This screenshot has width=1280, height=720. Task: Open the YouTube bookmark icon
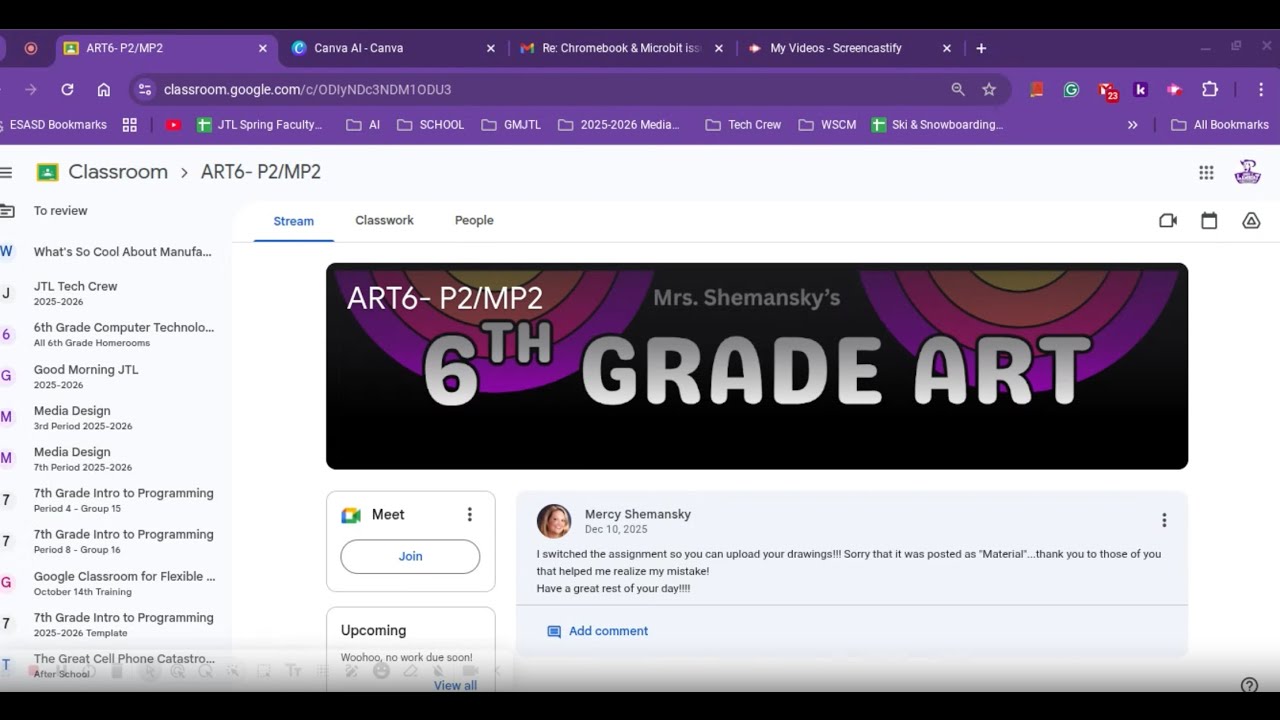173,125
